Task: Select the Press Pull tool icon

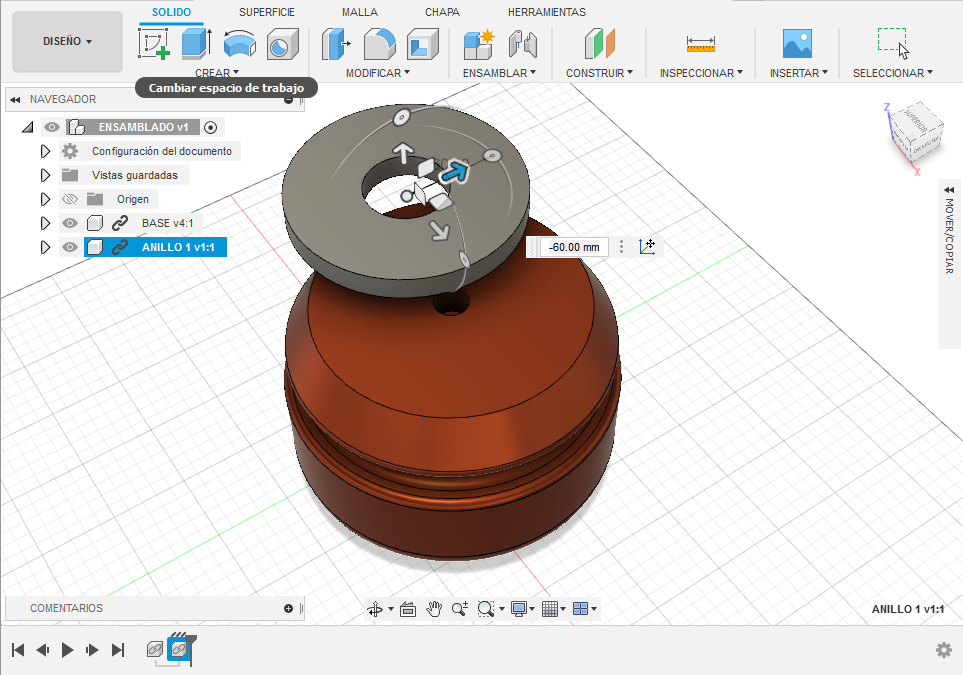Action: [336, 44]
